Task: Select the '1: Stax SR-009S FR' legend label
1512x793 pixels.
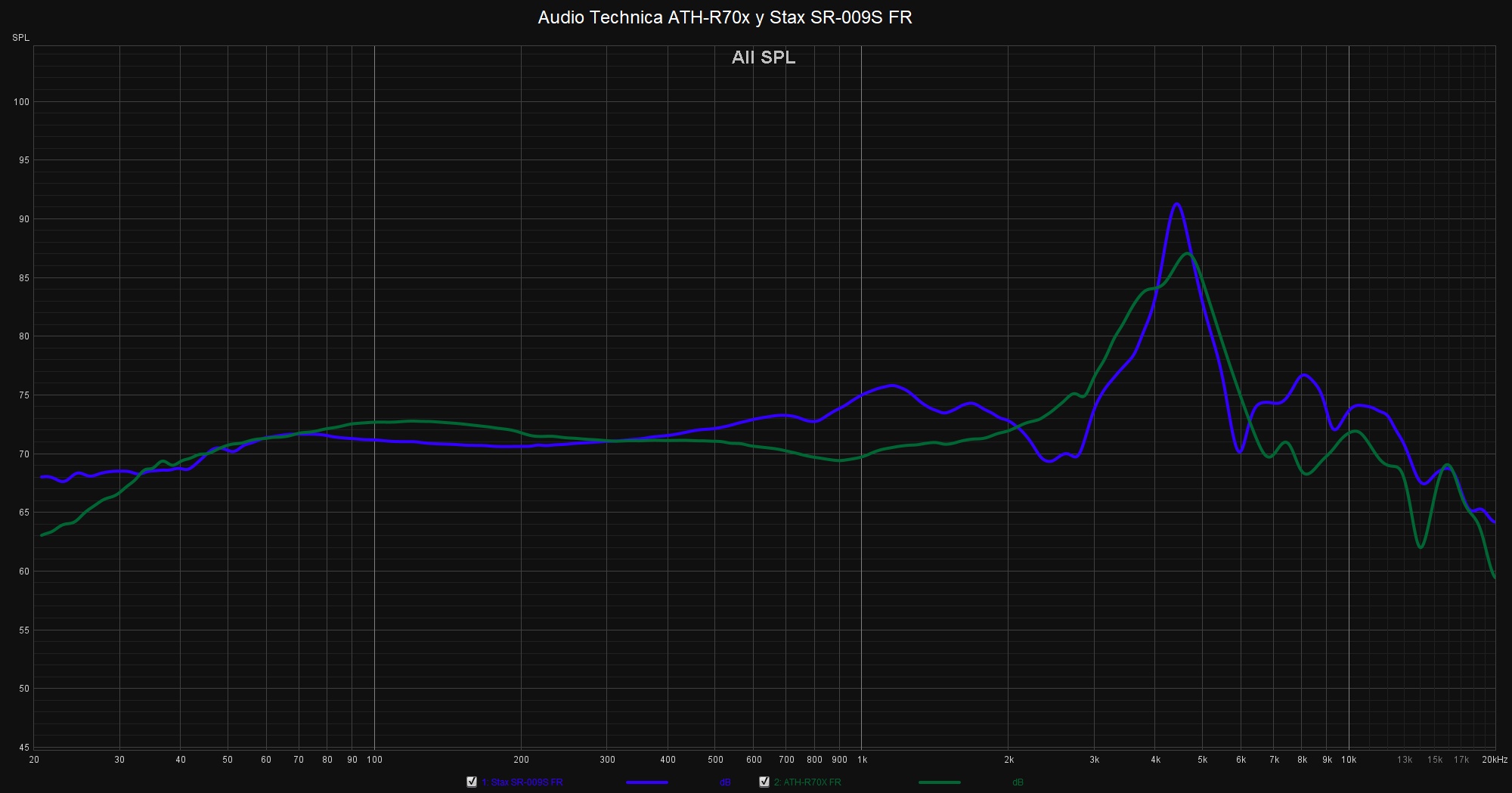Action: coord(522,782)
